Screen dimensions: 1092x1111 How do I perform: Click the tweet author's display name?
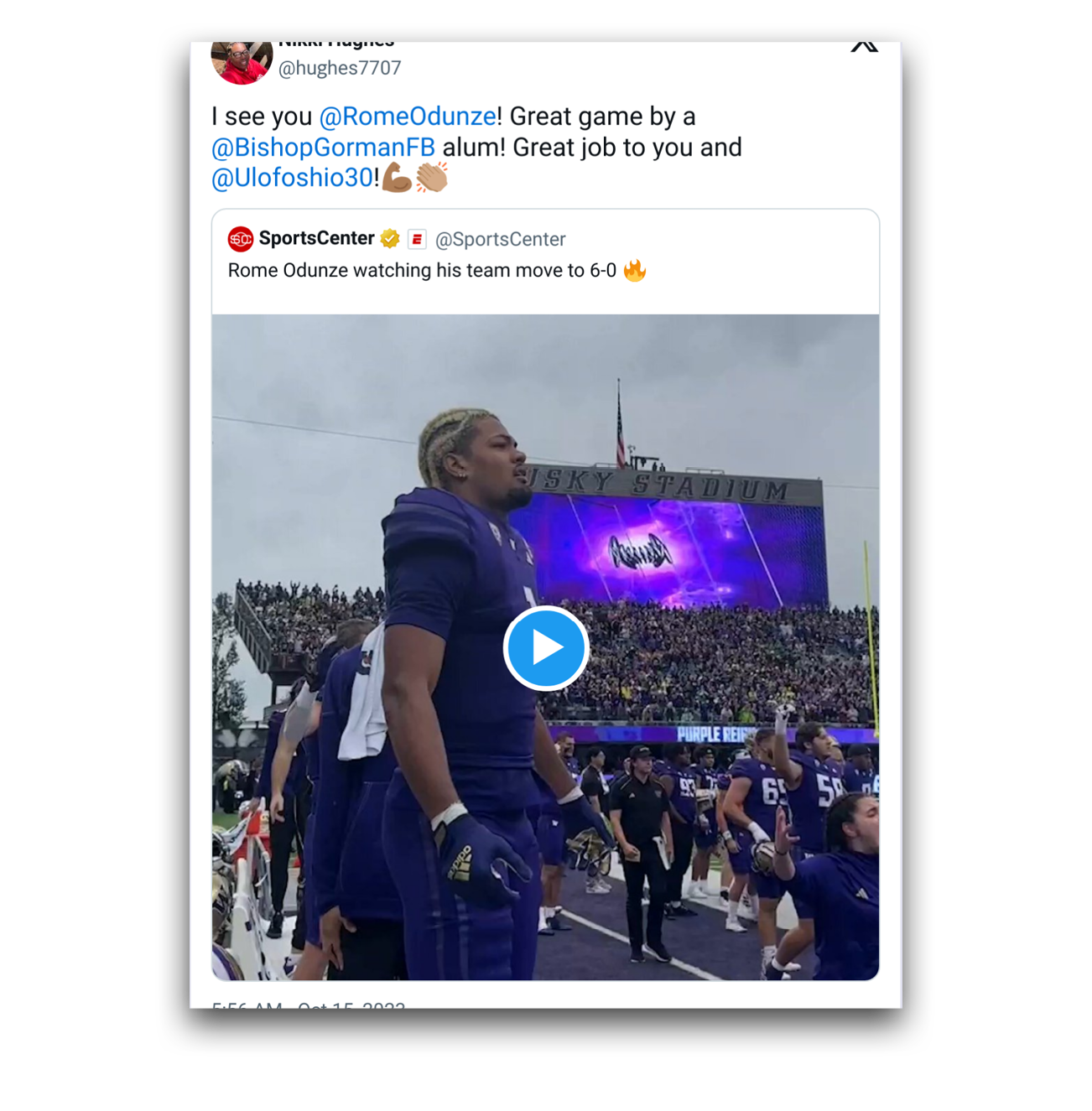(x=335, y=44)
